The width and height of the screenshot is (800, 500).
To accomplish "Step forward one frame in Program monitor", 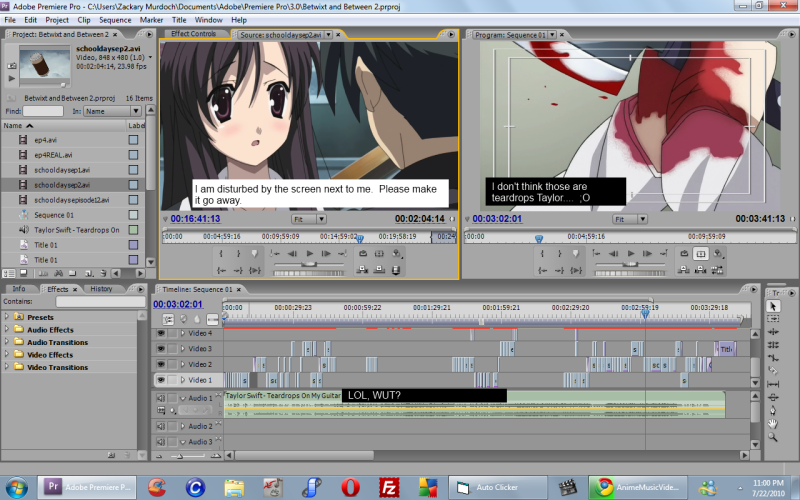I will 647,254.
